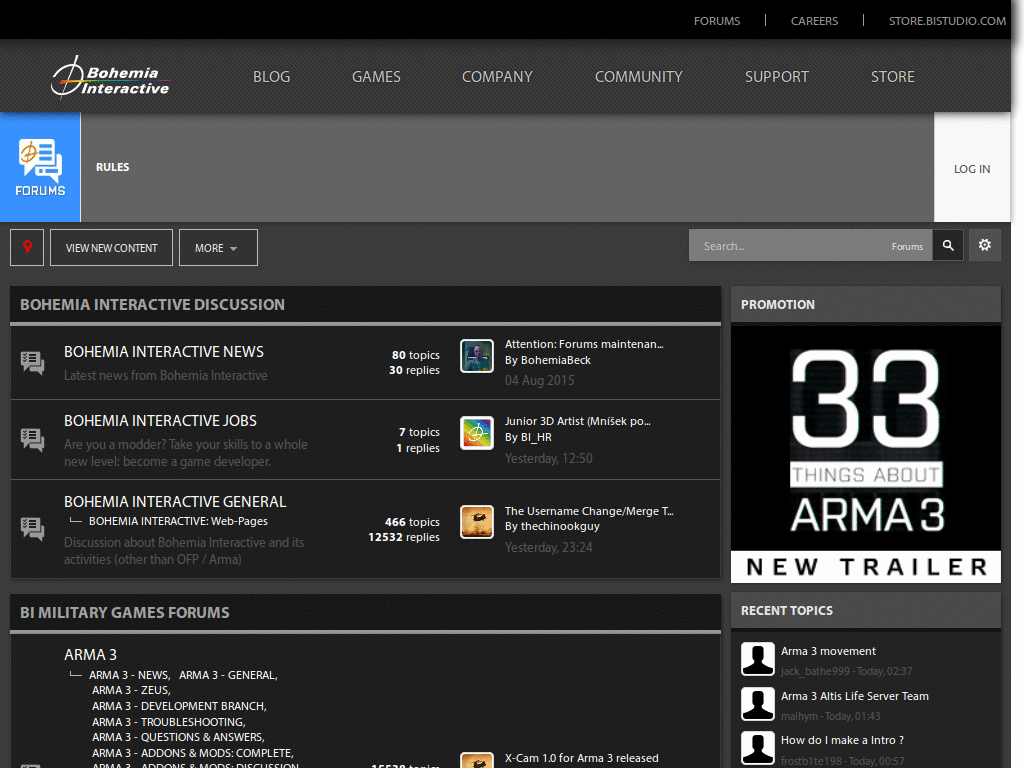Click avatar beside How do I make a Intro
The image size is (1024, 768).
pyautogui.click(x=758, y=748)
